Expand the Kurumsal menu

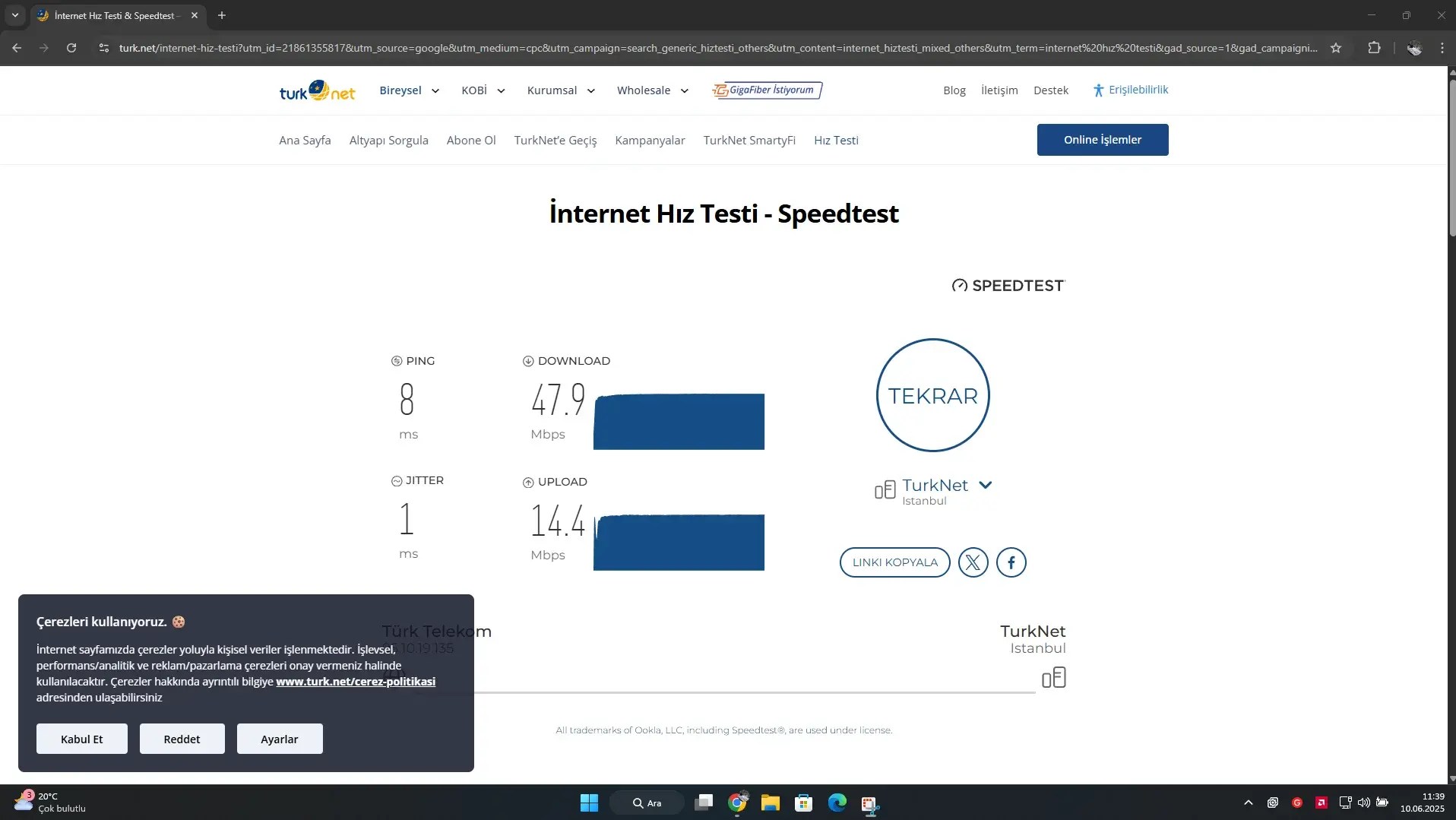[561, 90]
